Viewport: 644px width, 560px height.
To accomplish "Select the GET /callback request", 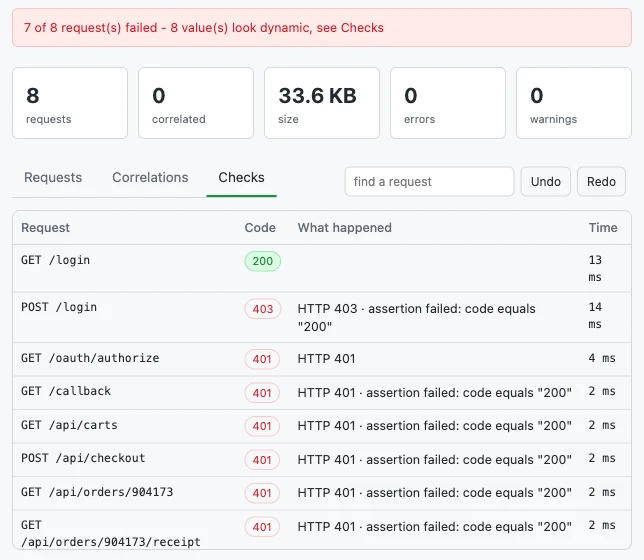I will tap(322, 392).
